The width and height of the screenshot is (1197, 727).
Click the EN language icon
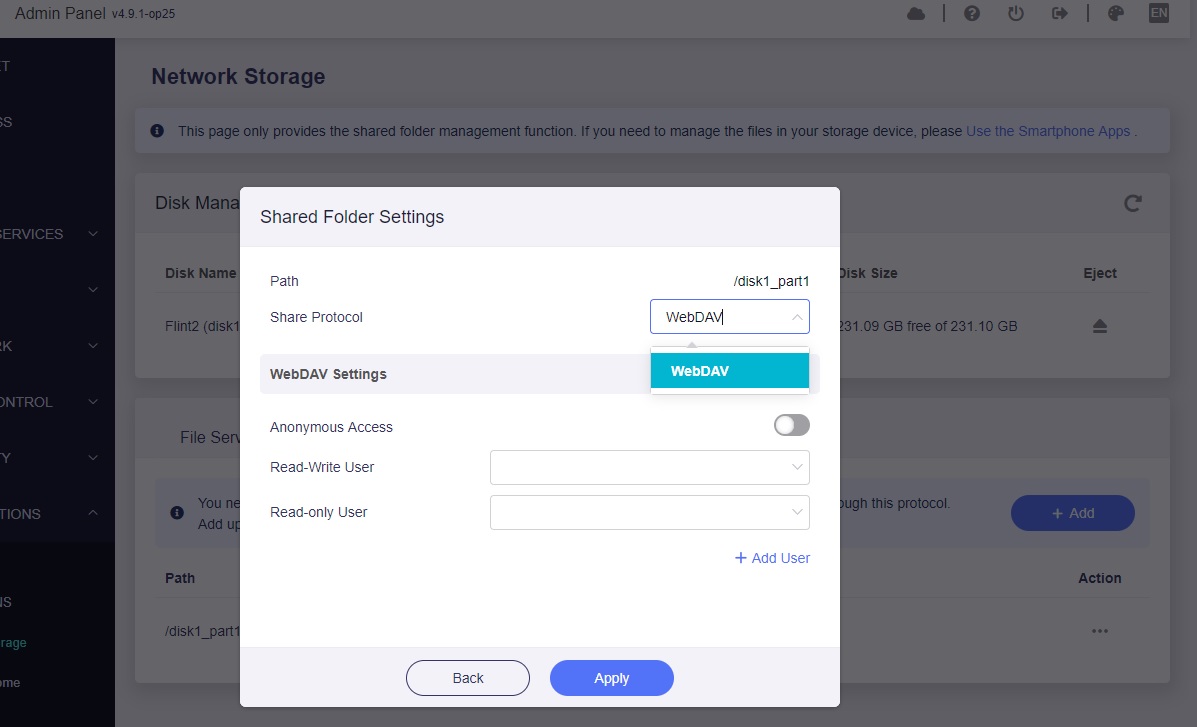(x=1159, y=13)
